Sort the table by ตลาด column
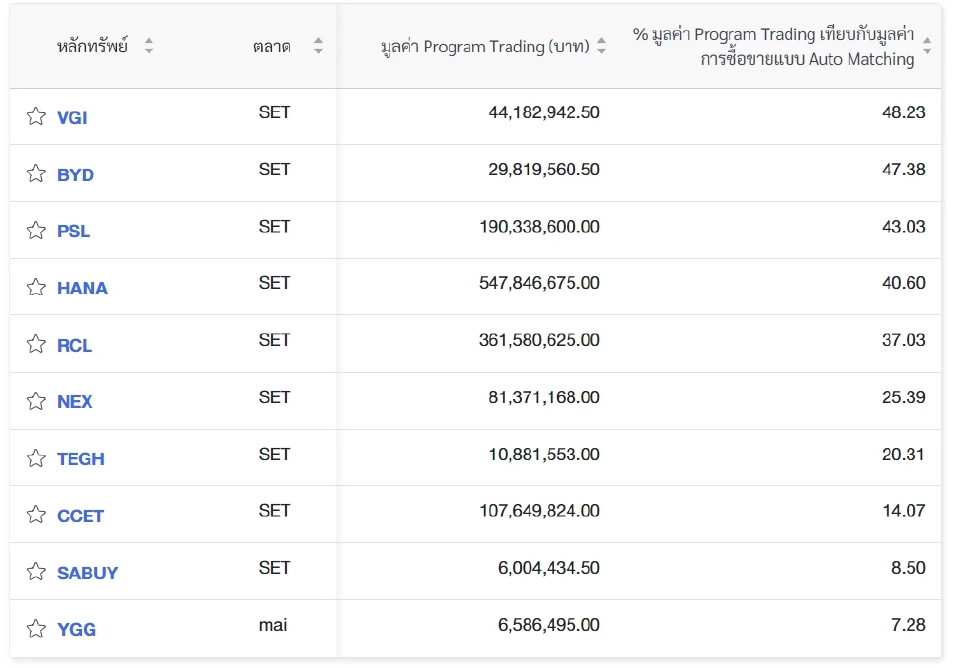 tap(317, 45)
